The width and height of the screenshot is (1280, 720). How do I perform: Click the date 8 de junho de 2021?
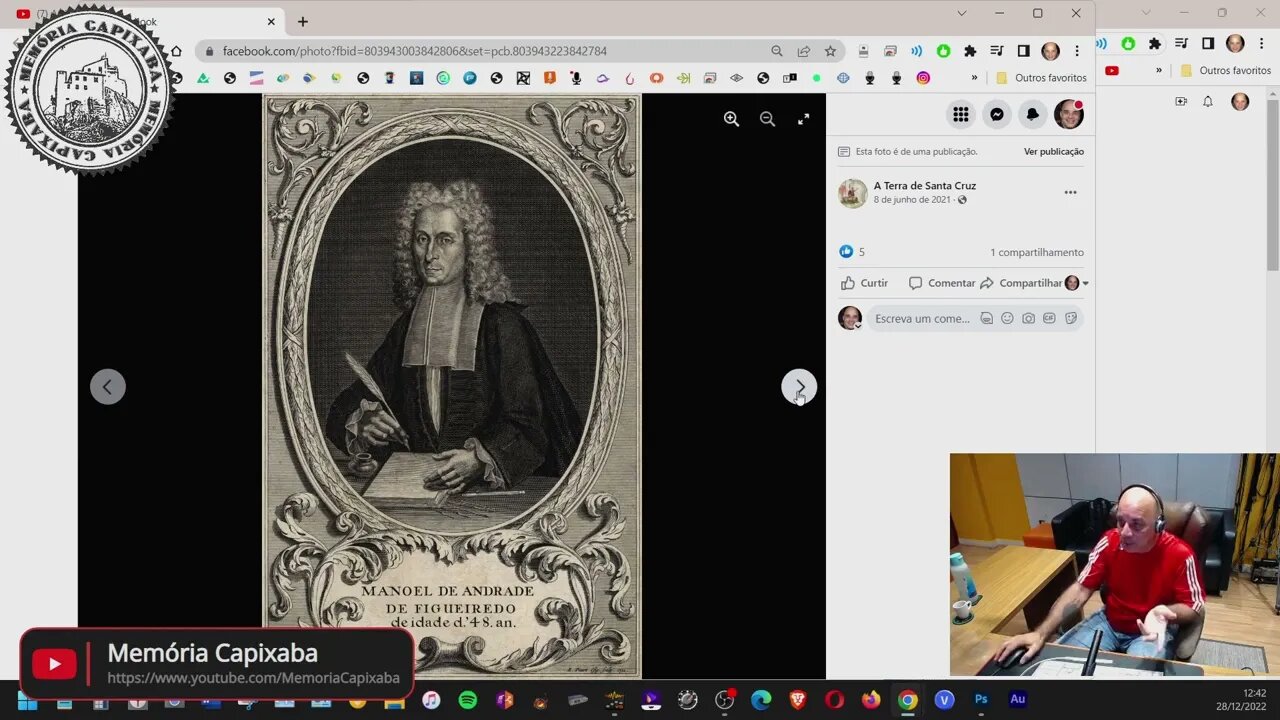912,200
